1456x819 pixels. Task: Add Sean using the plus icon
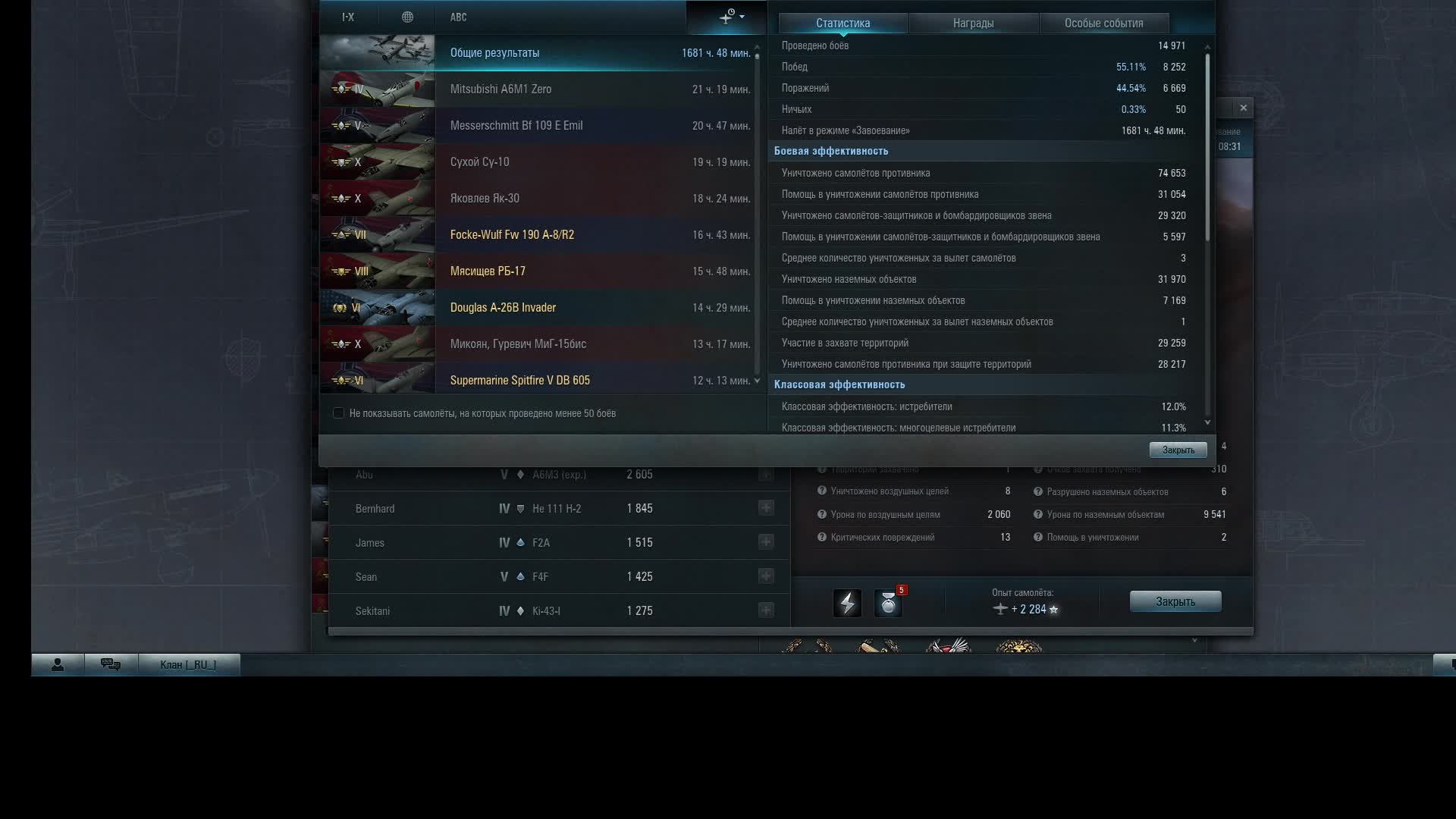coord(766,576)
